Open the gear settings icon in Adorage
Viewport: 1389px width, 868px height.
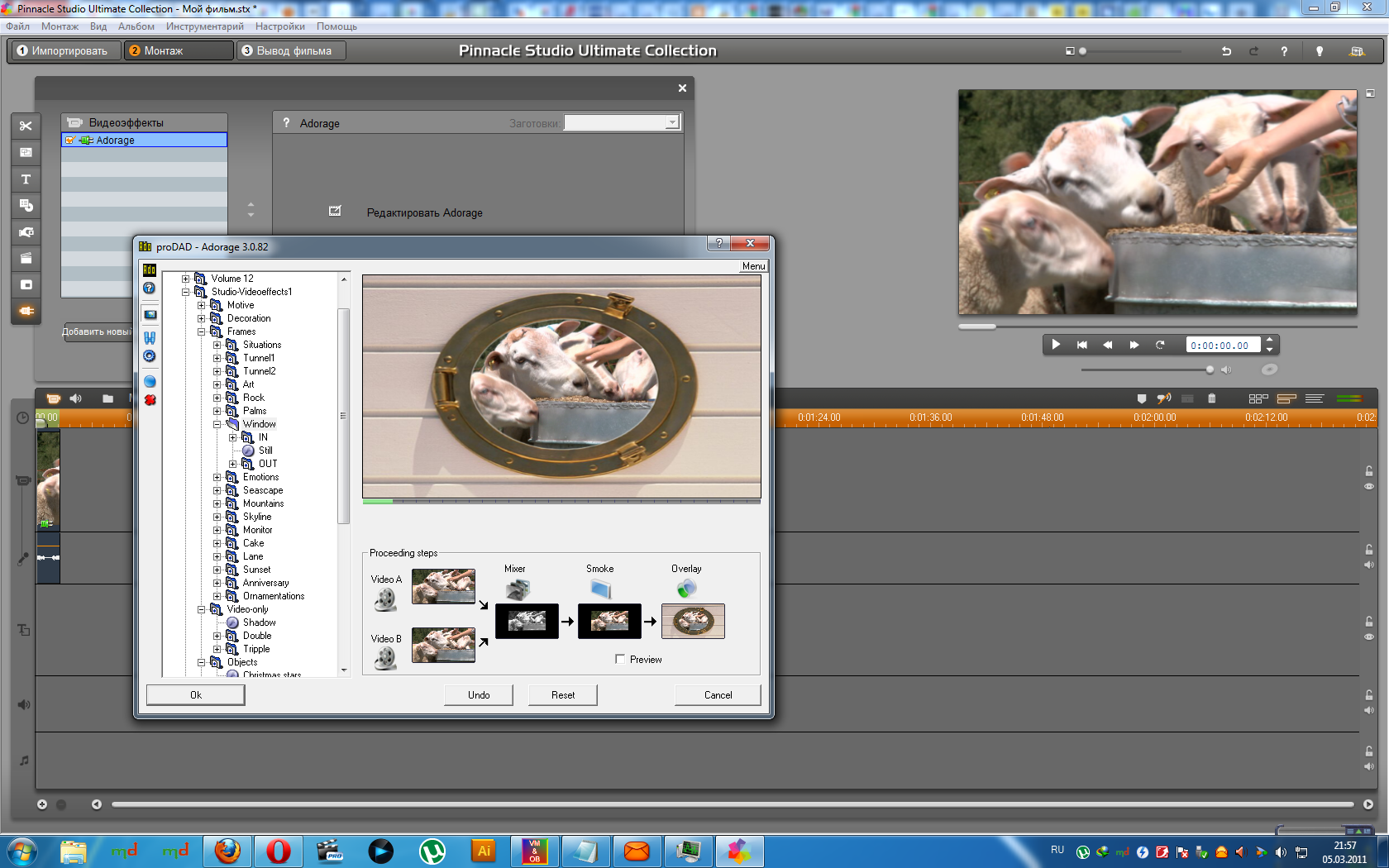(150, 355)
